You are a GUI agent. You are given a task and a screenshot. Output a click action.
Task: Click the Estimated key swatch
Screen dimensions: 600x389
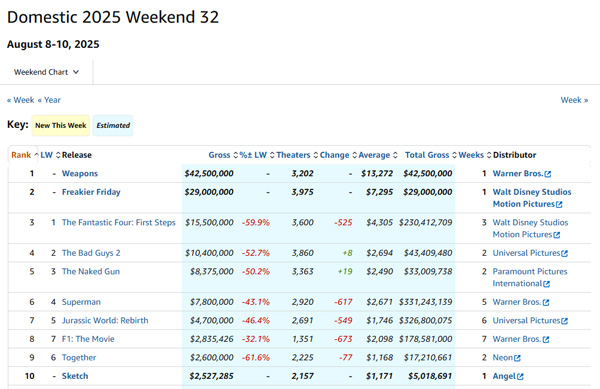click(113, 125)
